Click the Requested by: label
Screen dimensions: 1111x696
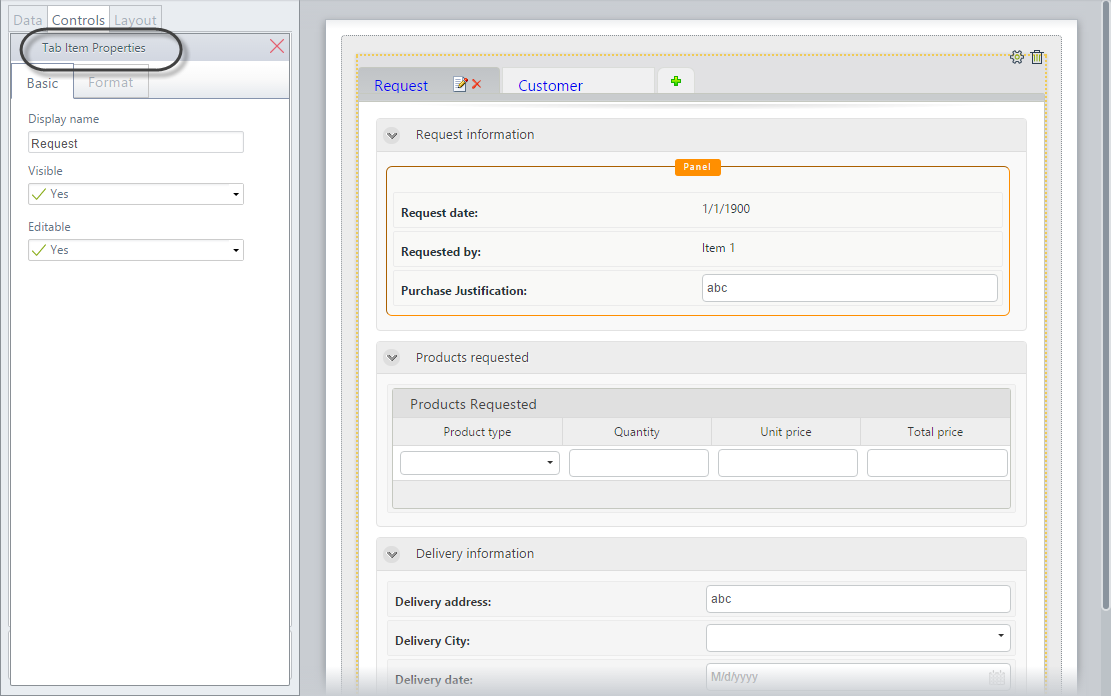point(441,252)
